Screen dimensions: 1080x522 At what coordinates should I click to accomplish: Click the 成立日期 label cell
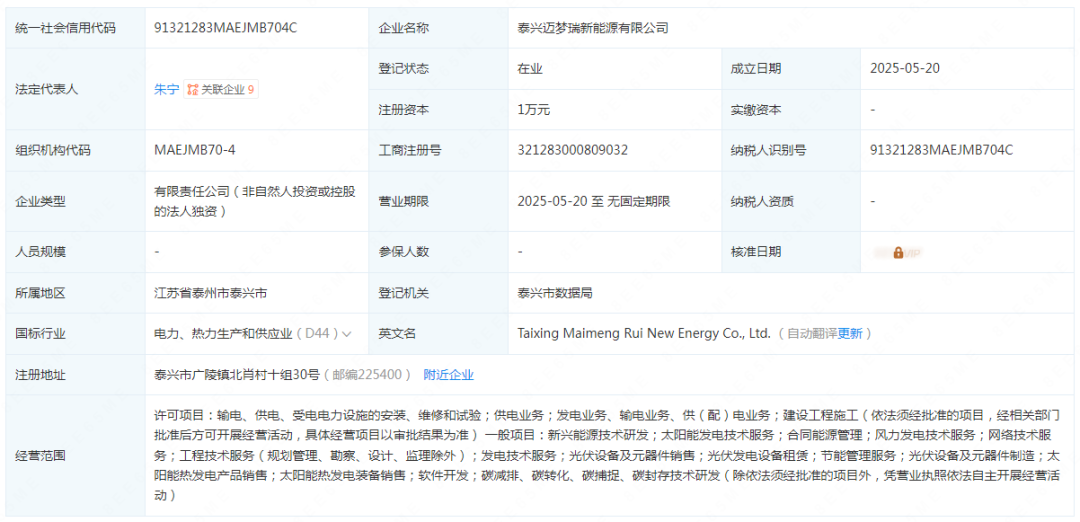[x=791, y=68]
